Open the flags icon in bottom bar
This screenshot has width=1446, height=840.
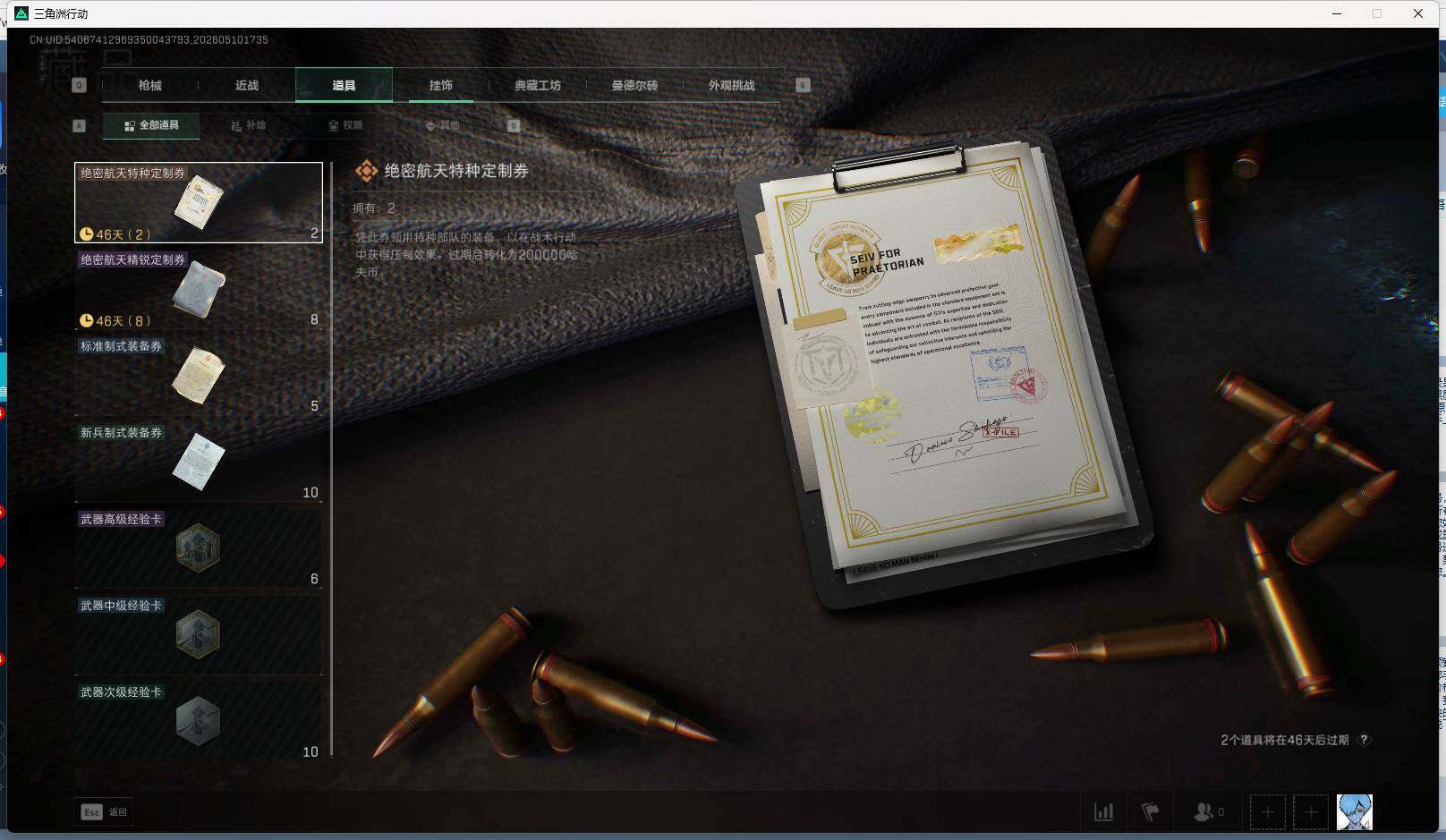[x=1151, y=811]
